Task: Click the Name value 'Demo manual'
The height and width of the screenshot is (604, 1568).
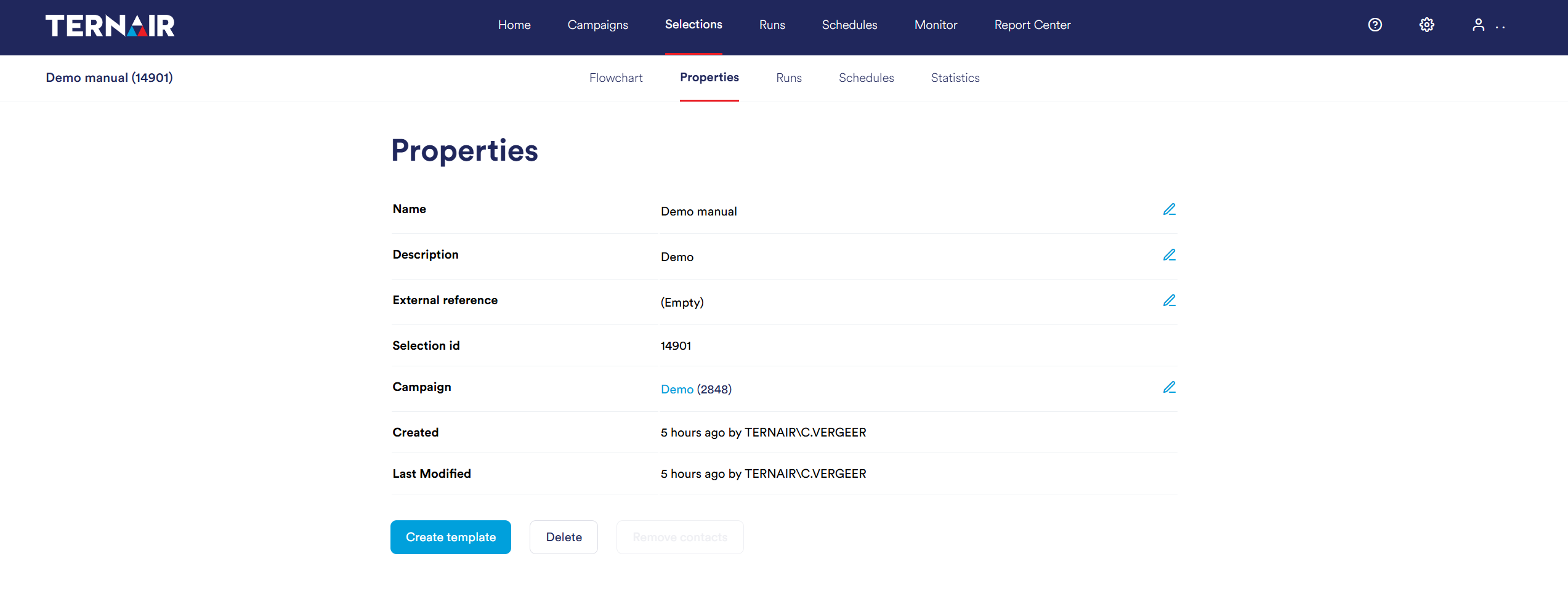Action: tap(699, 212)
